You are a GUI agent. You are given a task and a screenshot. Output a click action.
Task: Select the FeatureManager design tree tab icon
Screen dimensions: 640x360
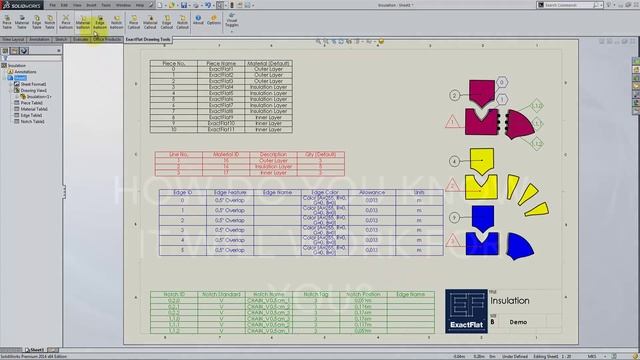pyautogui.click(x=5, y=51)
